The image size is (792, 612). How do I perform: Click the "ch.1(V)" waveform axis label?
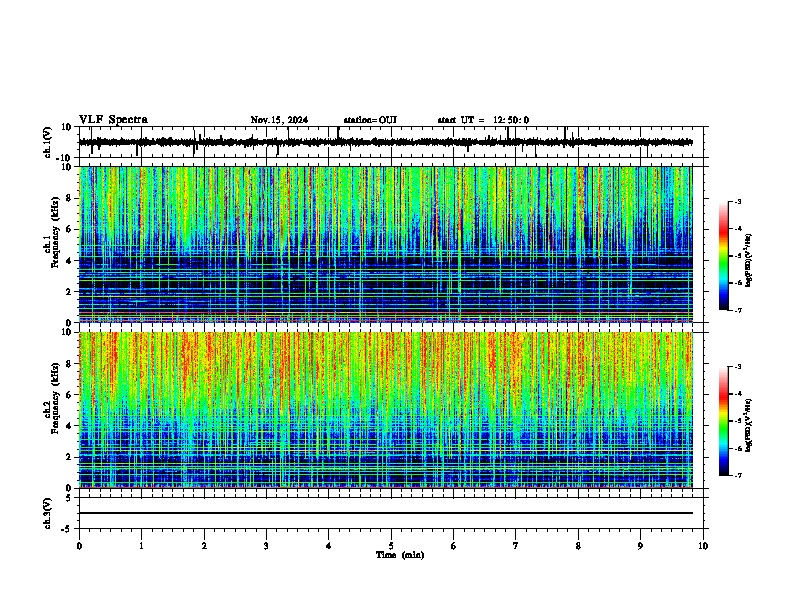click(48, 142)
